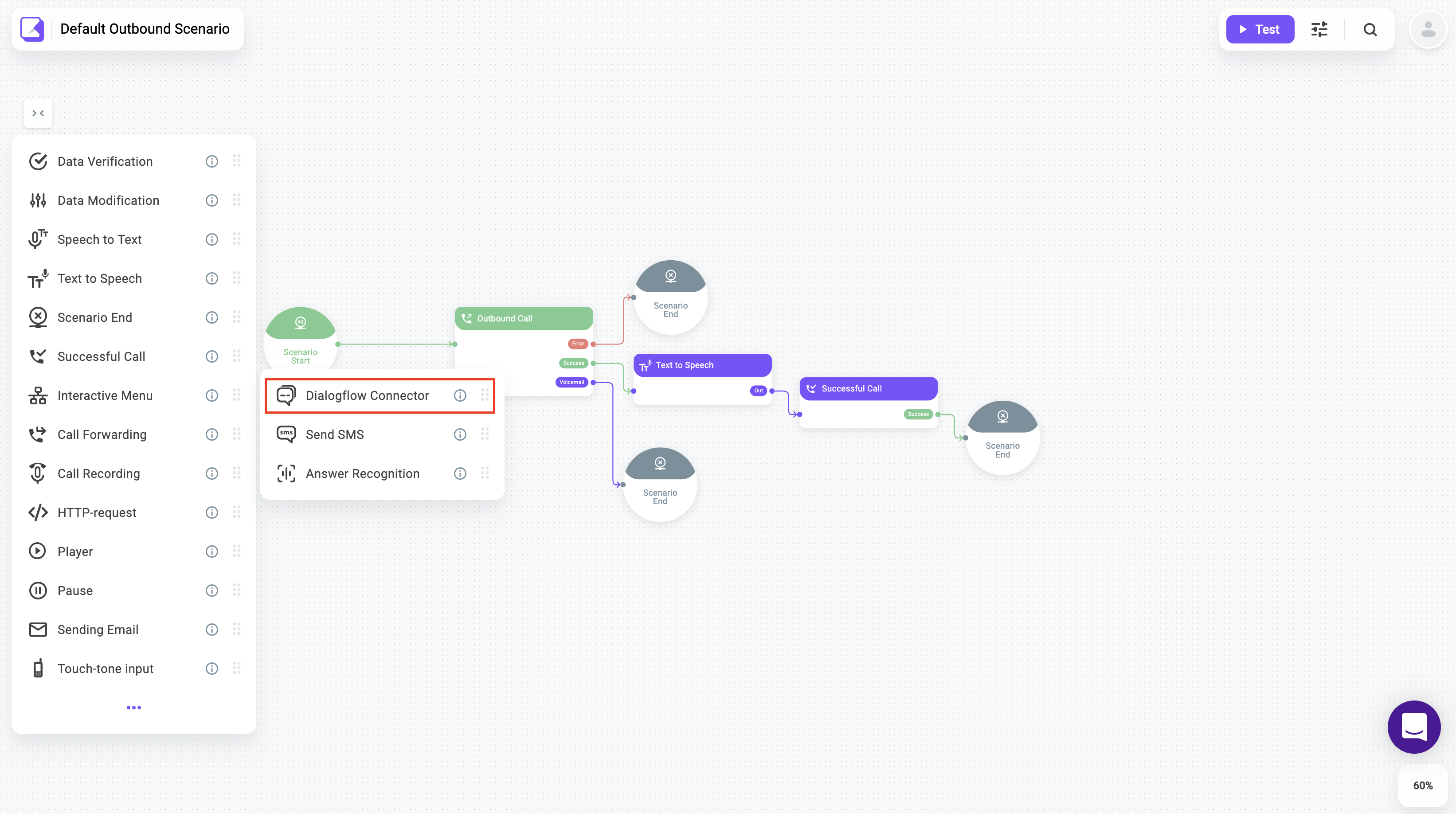
Task: Show info for Touch-tone input
Action: coord(212,669)
